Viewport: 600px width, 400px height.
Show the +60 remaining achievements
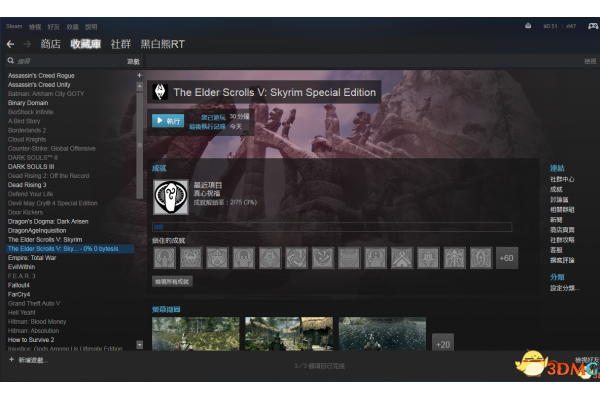[507, 258]
